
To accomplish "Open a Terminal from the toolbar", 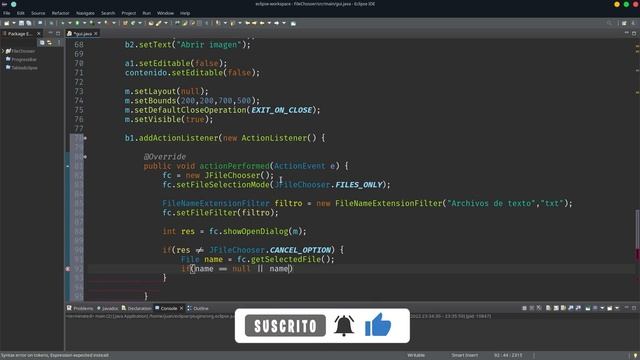I will point(40,23).
